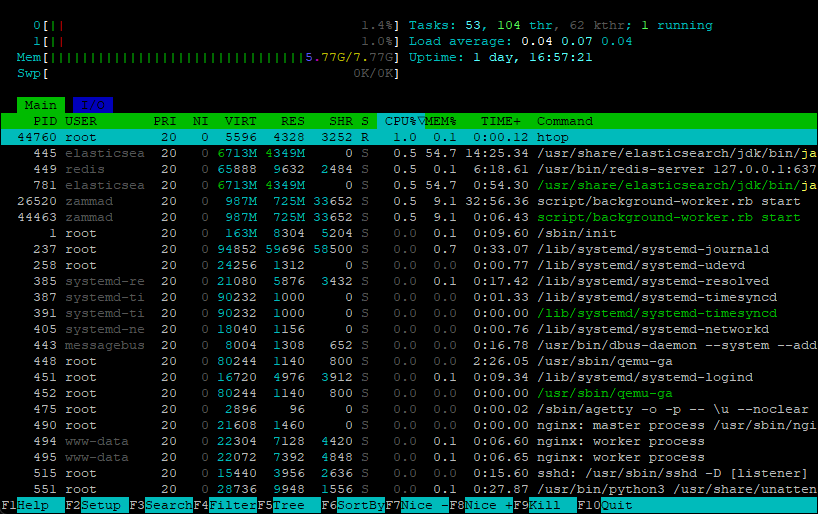Image resolution: width=818 pixels, height=514 pixels.
Task: Click the Mem usage bar
Action: point(208,57)
